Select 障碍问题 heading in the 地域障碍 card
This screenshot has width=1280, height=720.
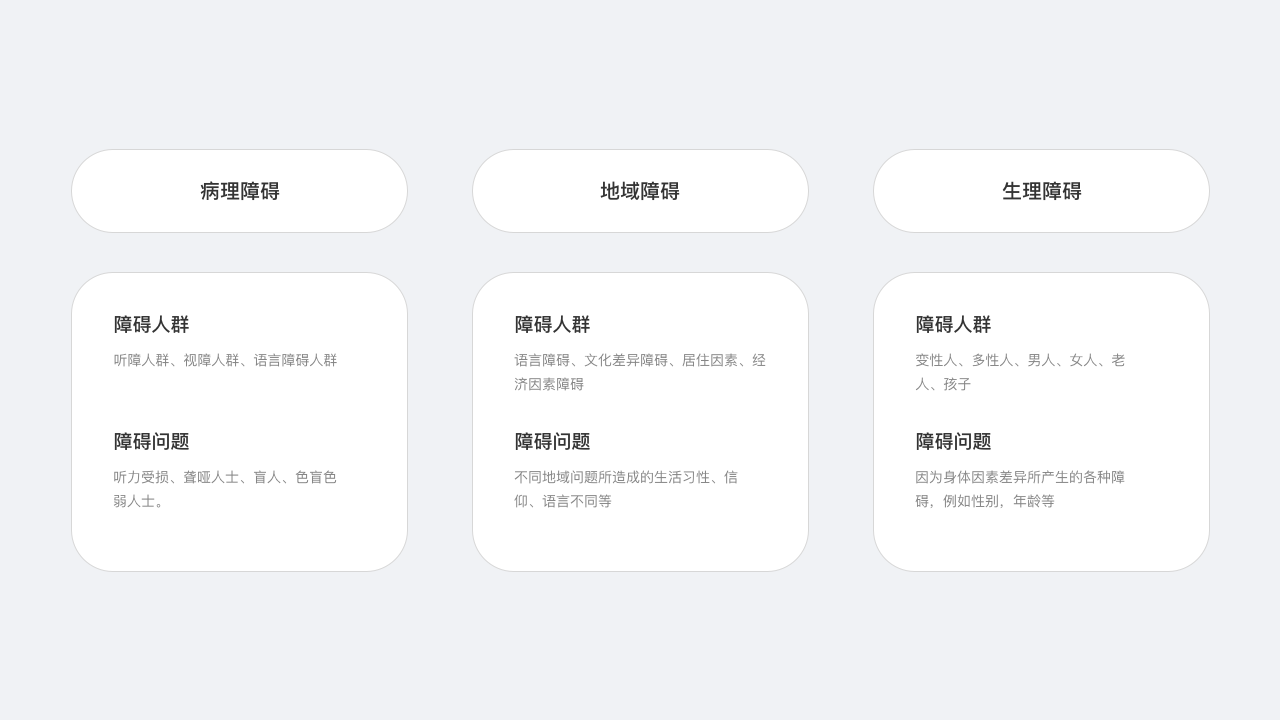pyautogui.click(x=552, y=442)
